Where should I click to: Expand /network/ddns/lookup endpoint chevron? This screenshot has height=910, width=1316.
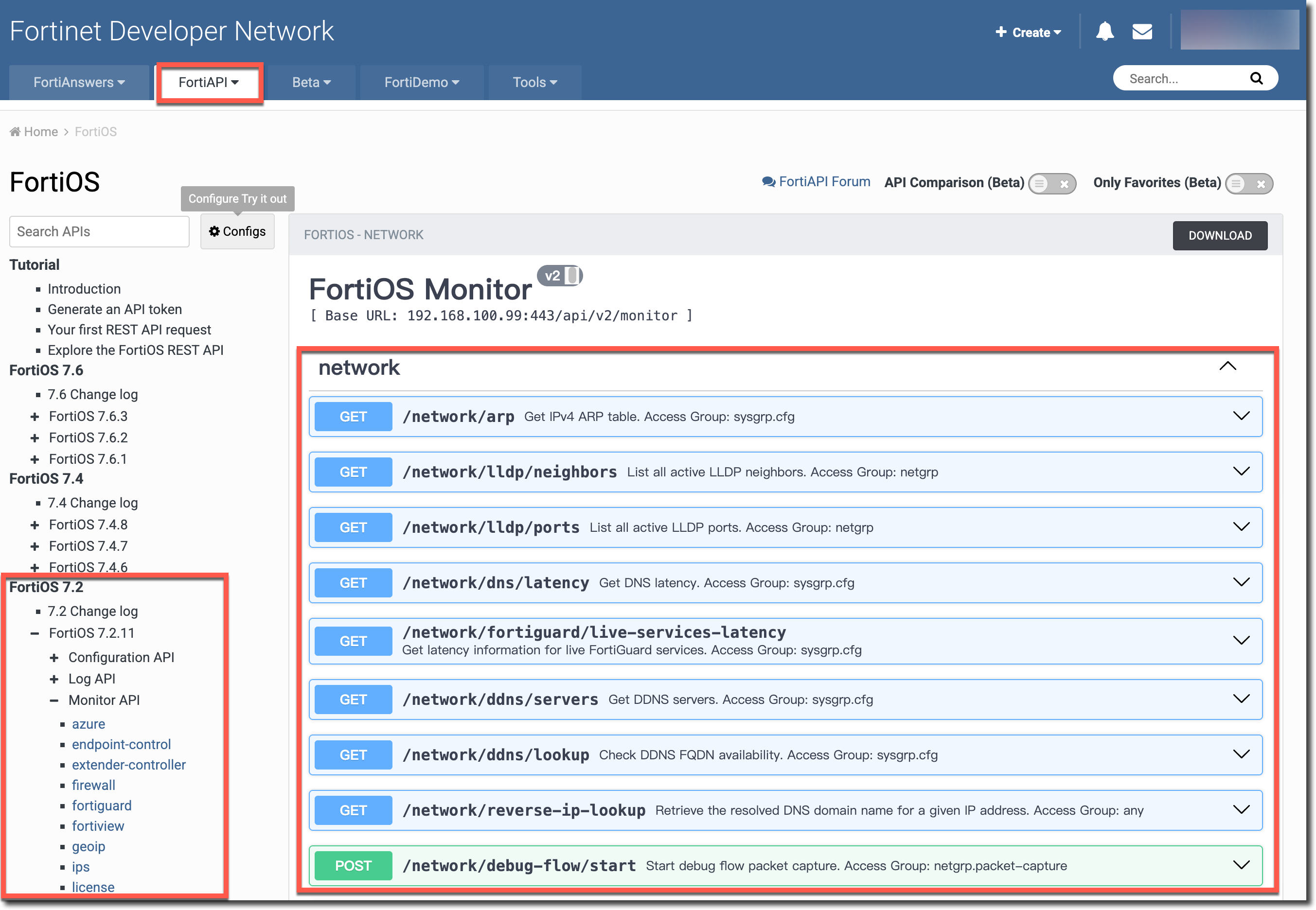1241,754
